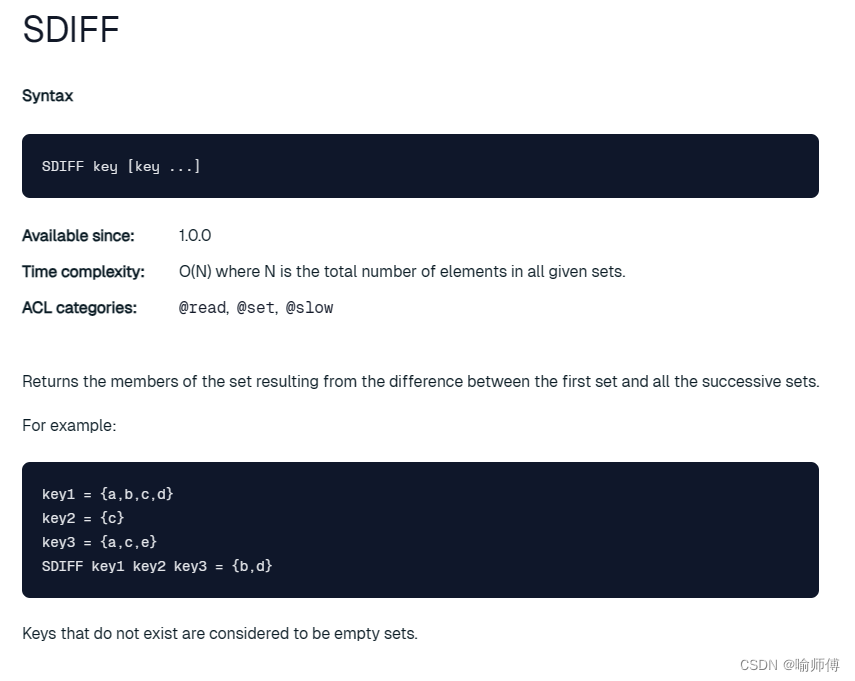This screenshot has height=681, width=855.
Task: Click the Returns the members description paragraph
Action: 420,381
